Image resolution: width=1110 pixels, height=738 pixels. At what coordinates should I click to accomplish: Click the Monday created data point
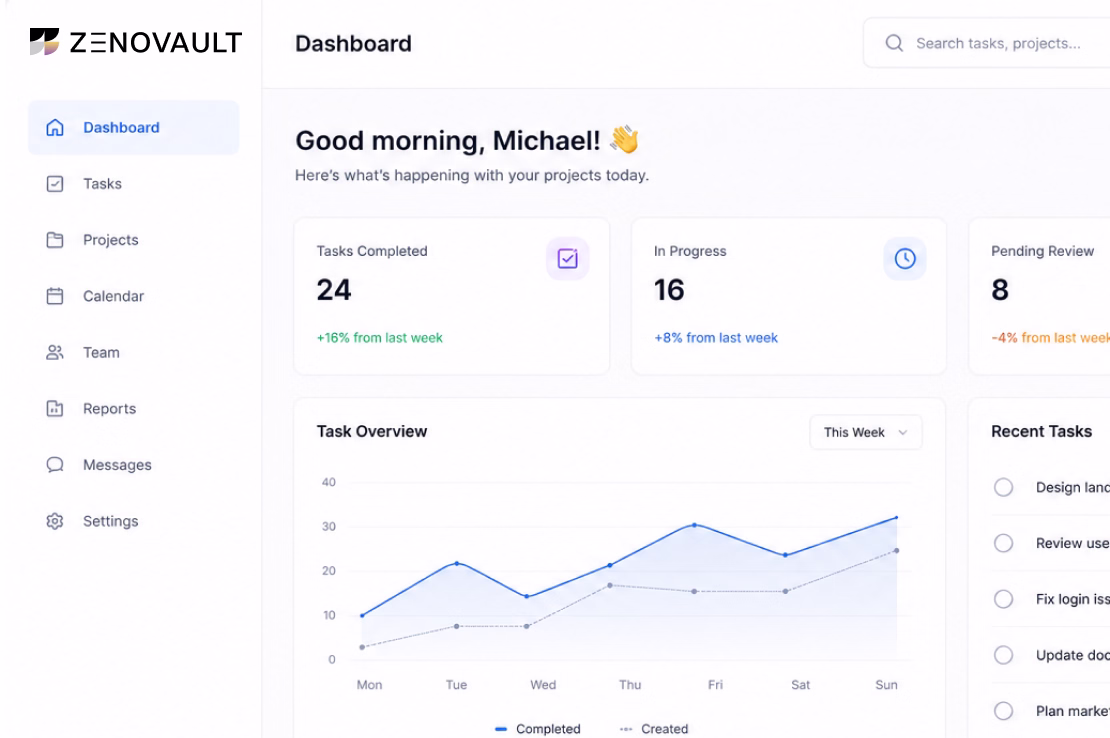pyautogui.click(x=362, y=647)
